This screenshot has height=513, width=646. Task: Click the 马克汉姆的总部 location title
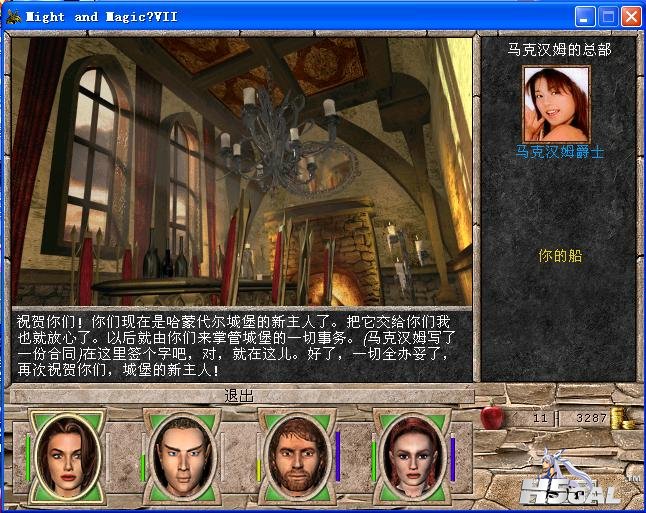tap(559, 50)
